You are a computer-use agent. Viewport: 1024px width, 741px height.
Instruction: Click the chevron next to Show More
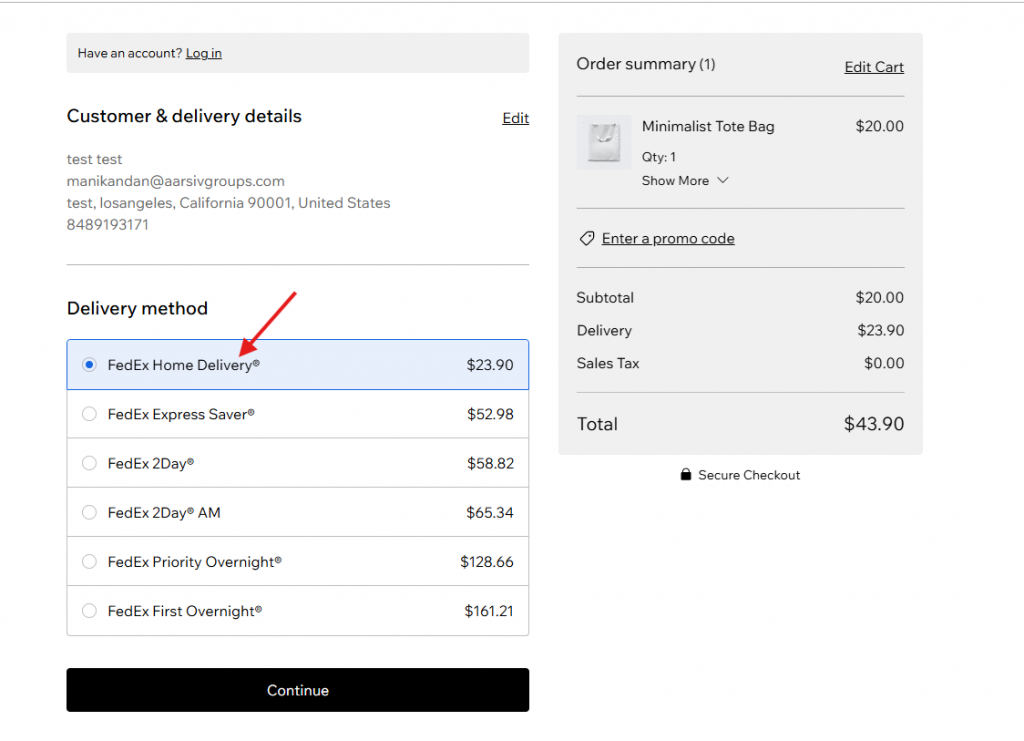click(723, 181)
